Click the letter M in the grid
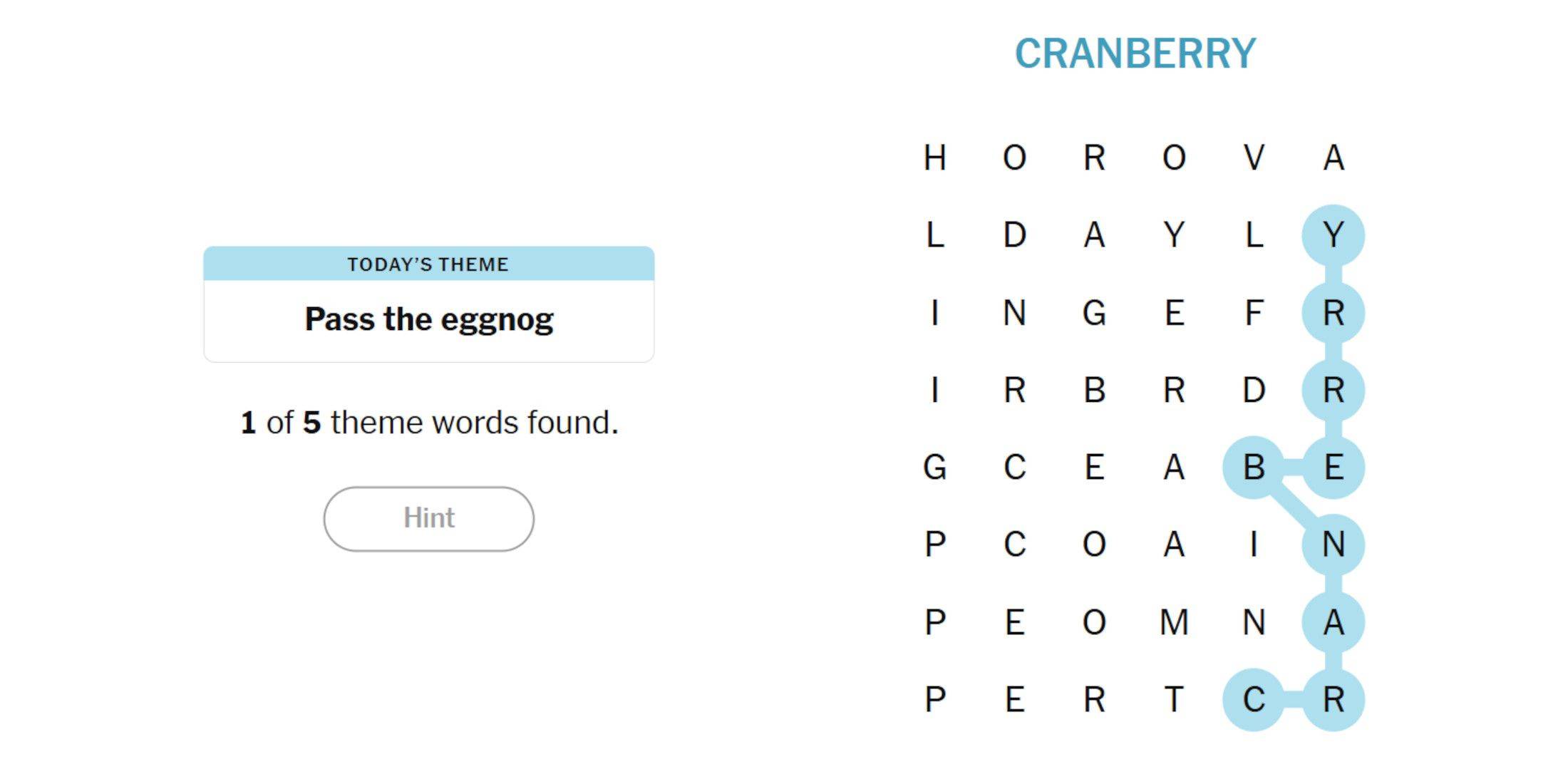The image size is (1568, 784). [x=1174, y=622]
